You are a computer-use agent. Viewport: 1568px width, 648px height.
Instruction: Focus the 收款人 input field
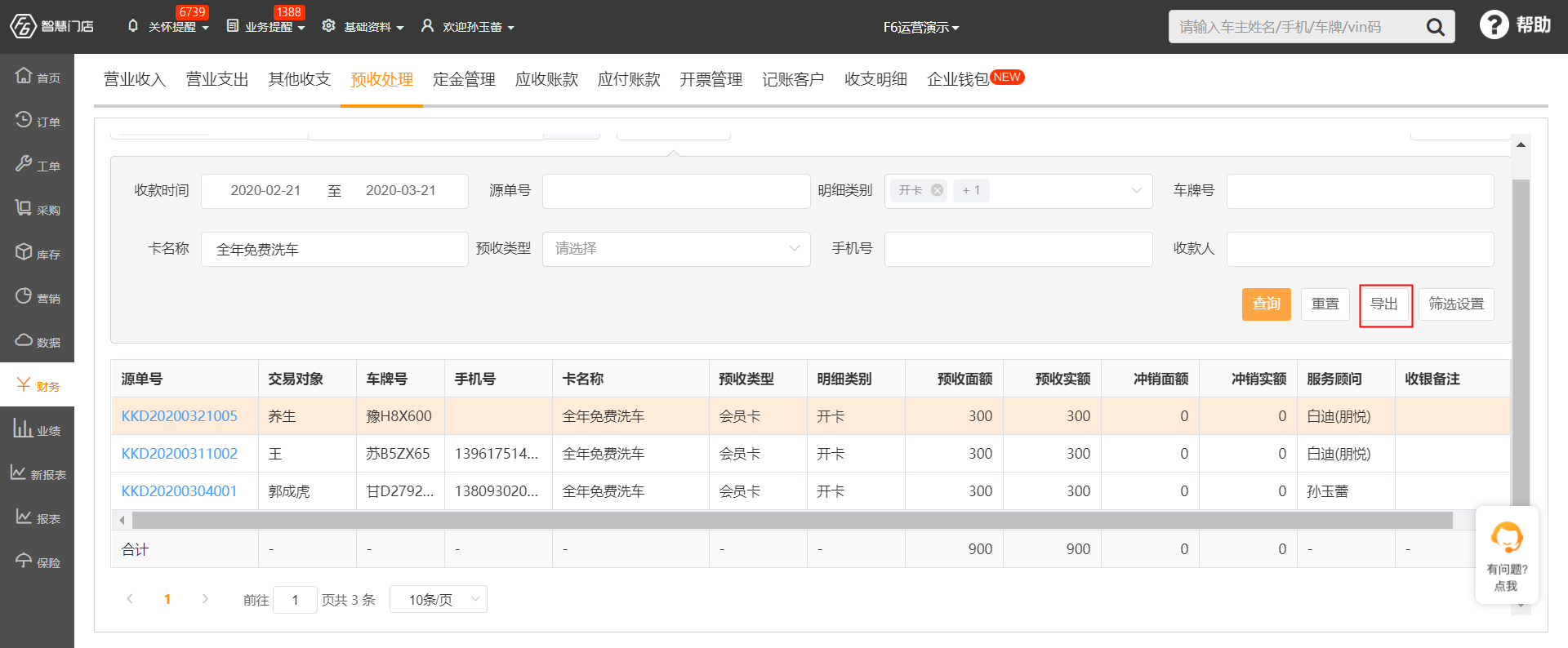click(1360, 249)
